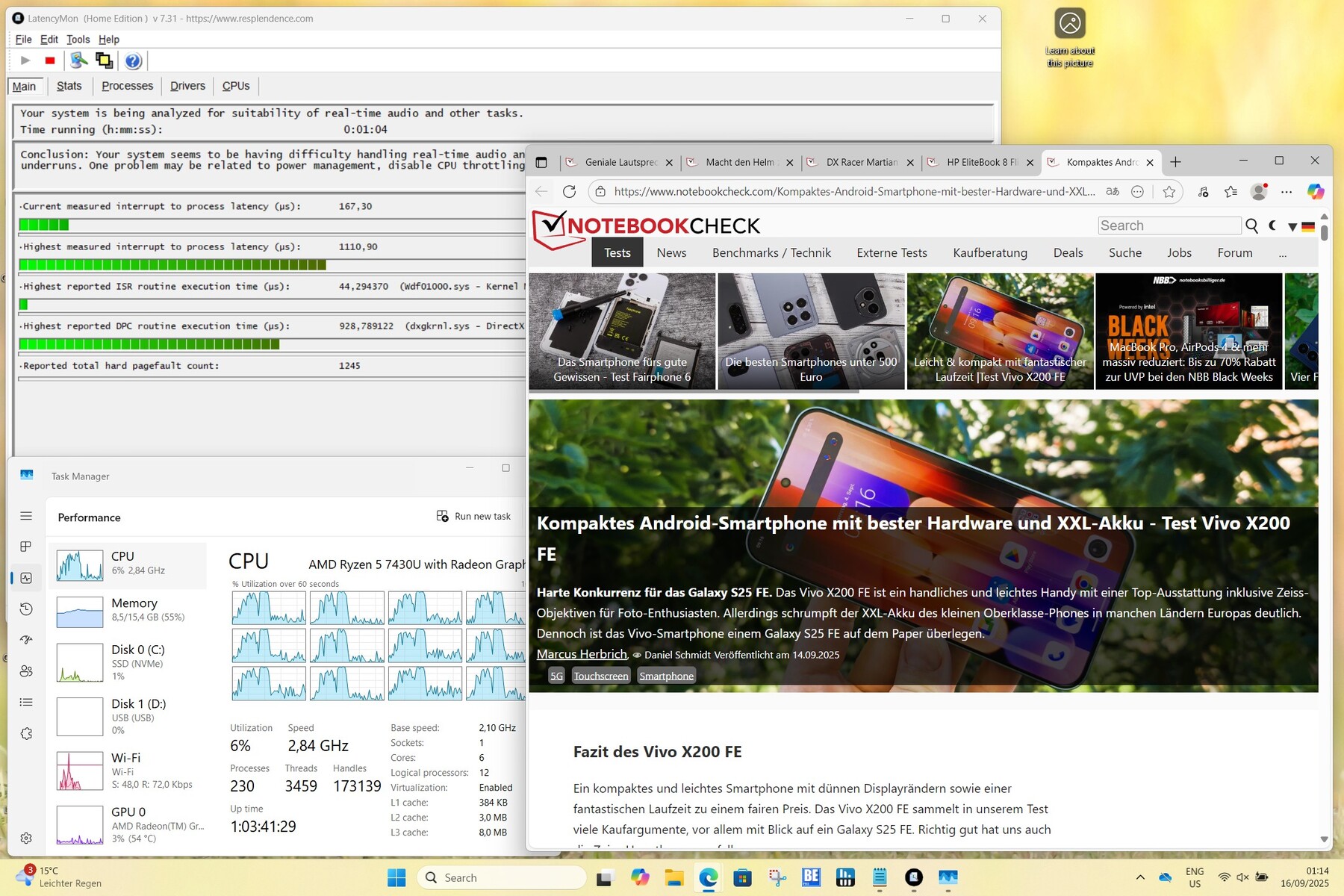This screenshot has height=896, width=1344.
Task: Toggle the muted speaker icon in system tray
Action: tap(1242, 877)
